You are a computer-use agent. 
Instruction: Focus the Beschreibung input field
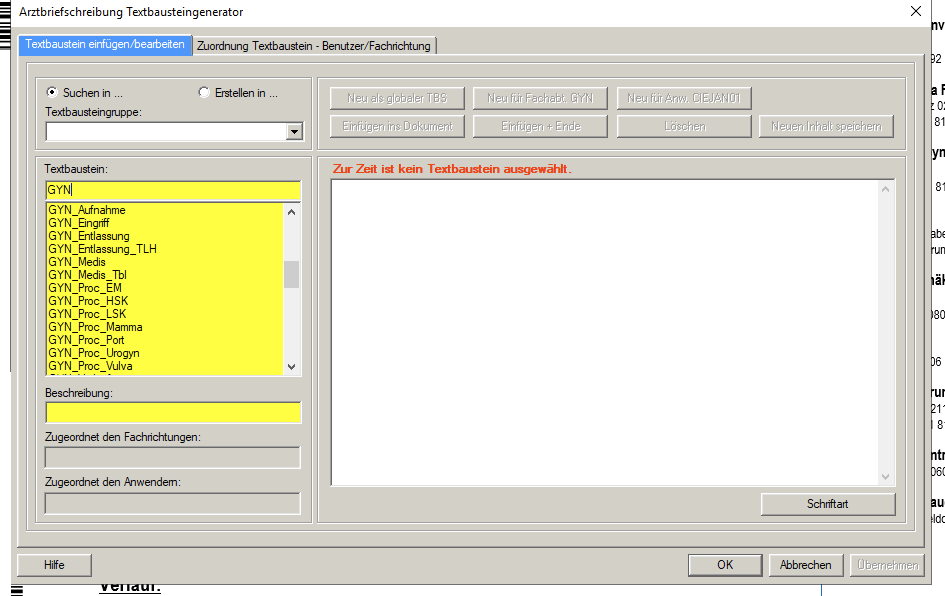(x=172, y=413)
